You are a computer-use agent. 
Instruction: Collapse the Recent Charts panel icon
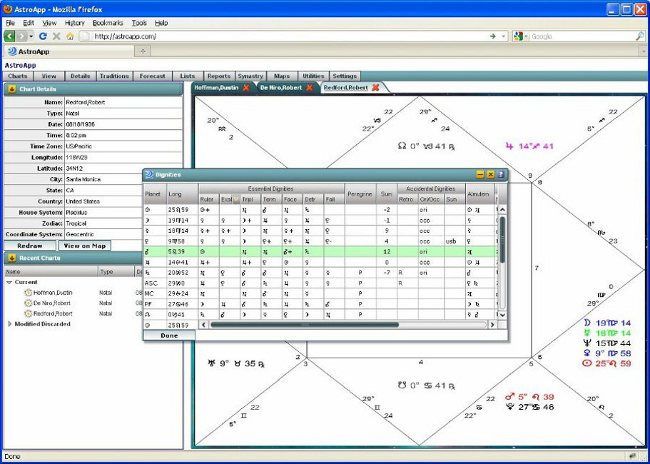pos(10,258)
